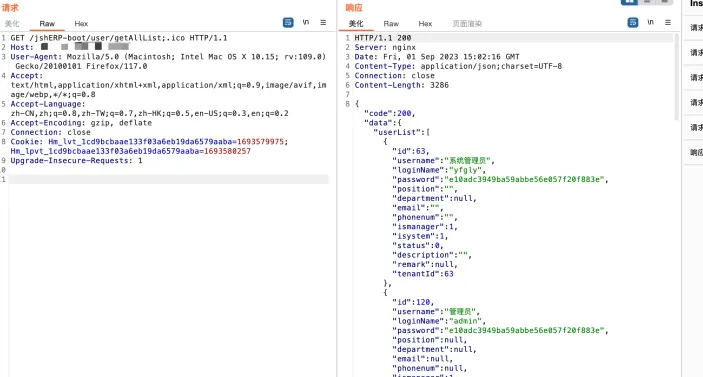Image resolution: width=703 pixels, height=377 pixels.
Task: Click the "isystem":1 JSON field
Action: click(420, 236)
